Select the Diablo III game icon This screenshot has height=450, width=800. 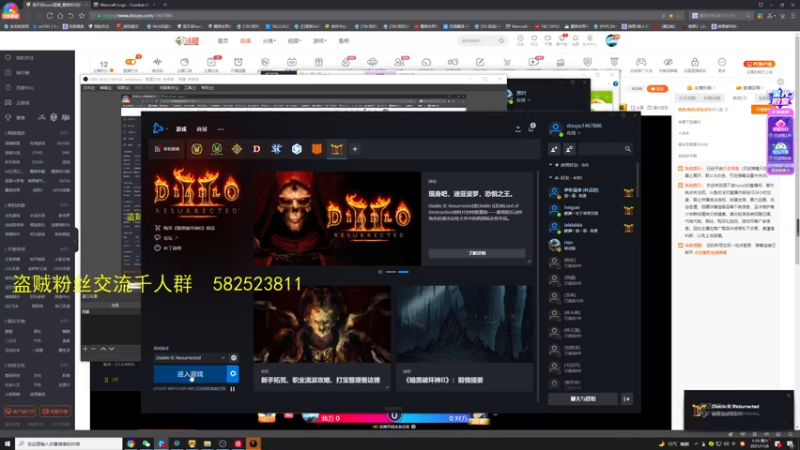(x=257, y=149)
